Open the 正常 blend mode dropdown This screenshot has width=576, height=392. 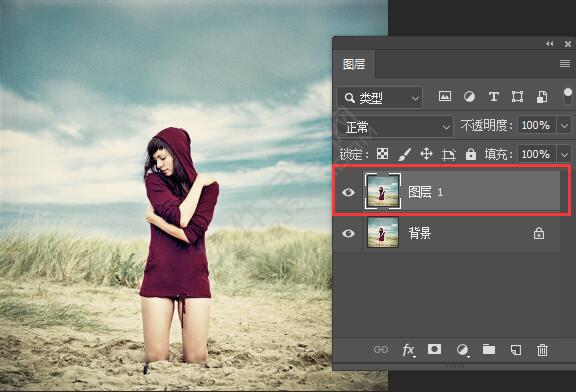[395, 127]
